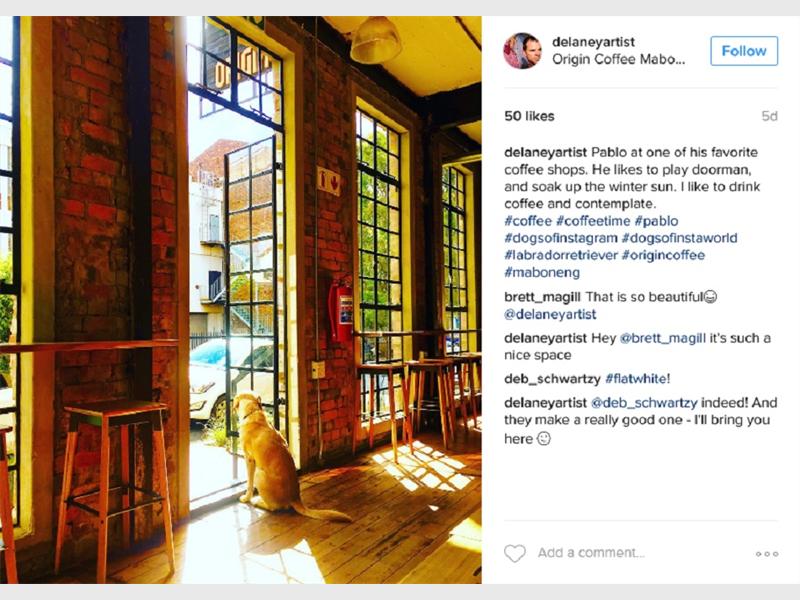Open the #flatwhite hashtag
Viewport: 800px width, 600px height.
pos(637,379)
